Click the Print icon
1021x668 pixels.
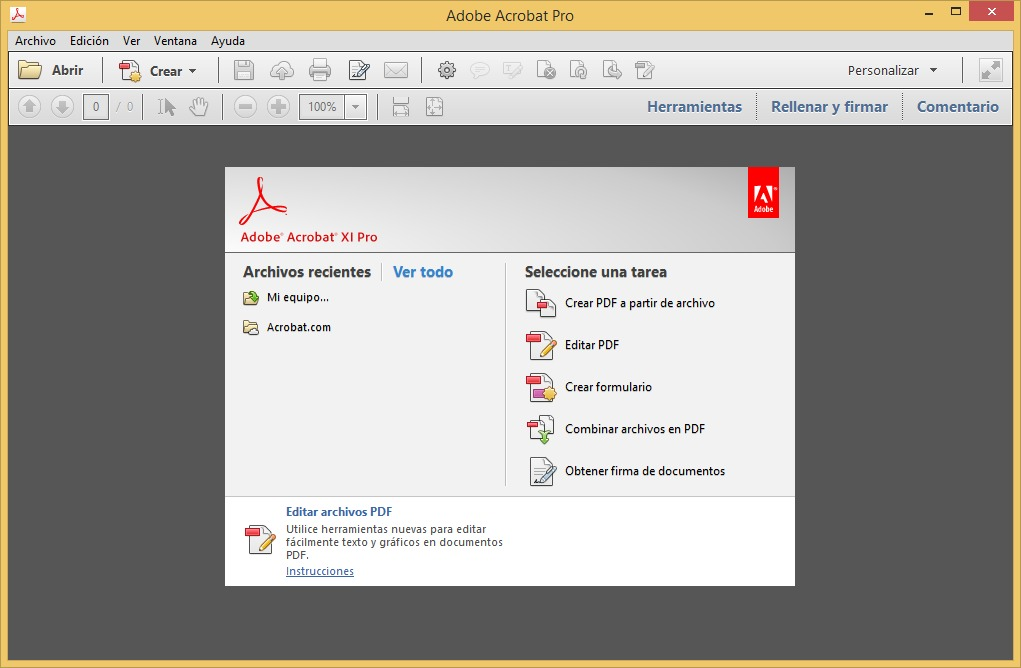point(318,69)
